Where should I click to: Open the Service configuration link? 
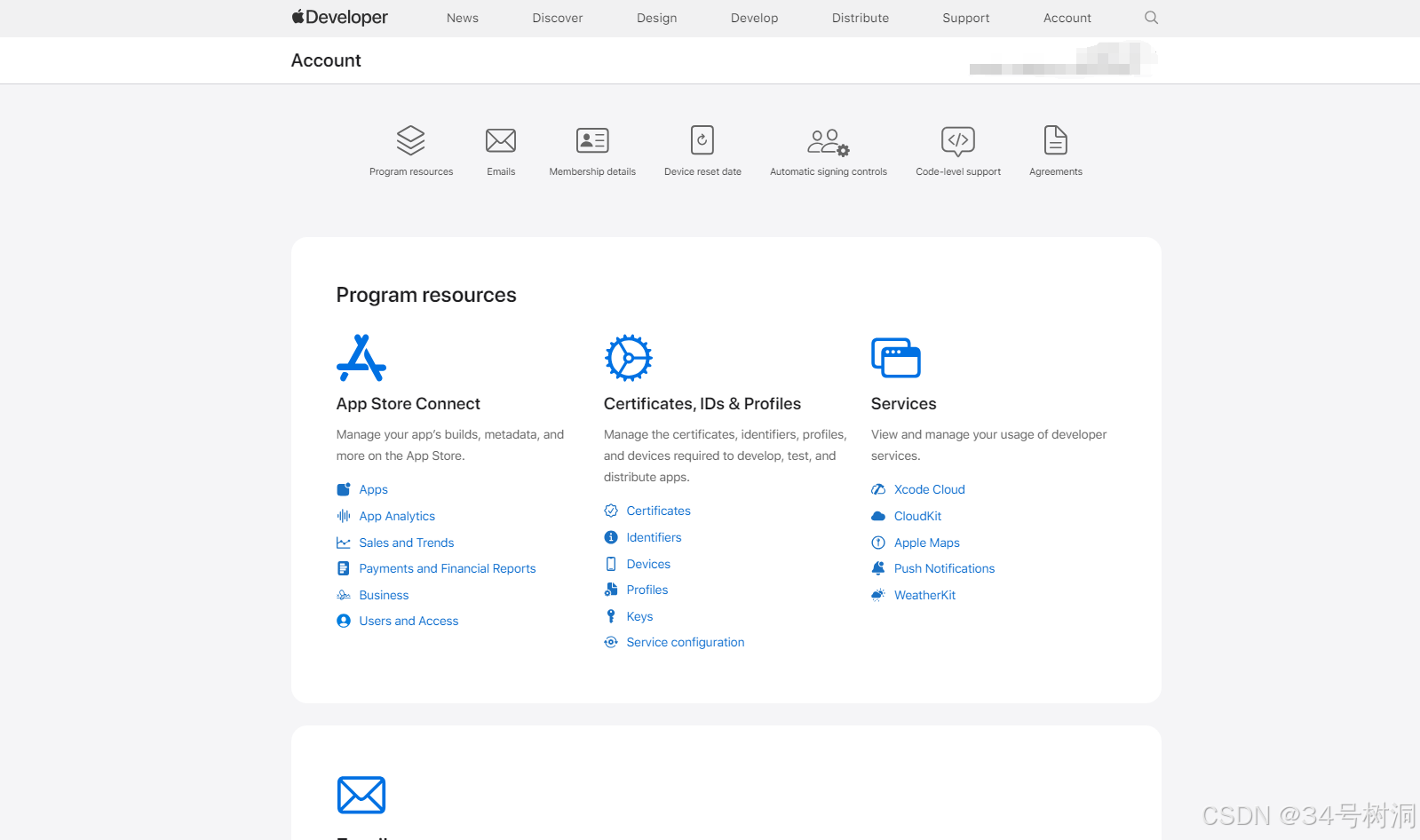click(686, 642)
